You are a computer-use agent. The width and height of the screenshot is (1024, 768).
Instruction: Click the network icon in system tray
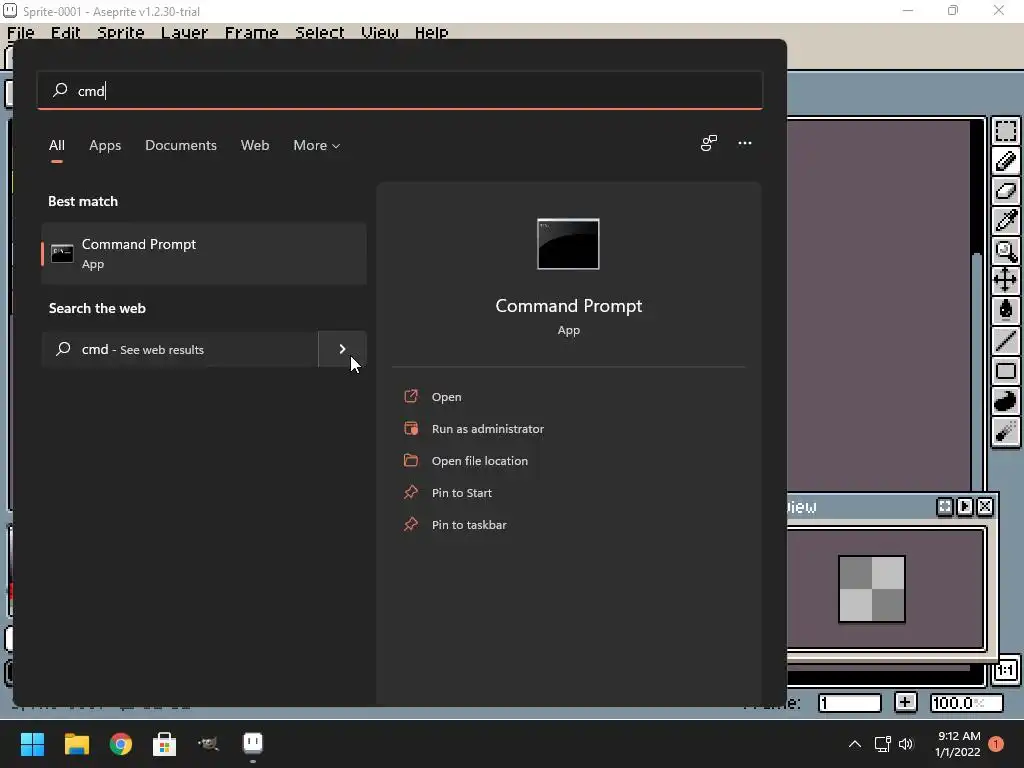coord(883,744)
